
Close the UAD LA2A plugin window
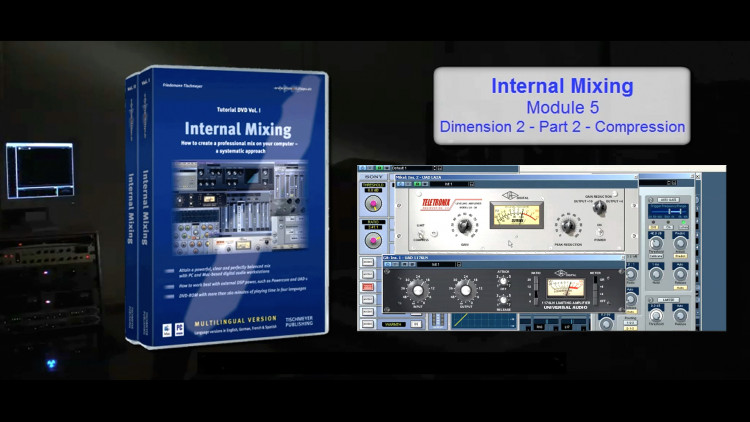tap(636, 177)
